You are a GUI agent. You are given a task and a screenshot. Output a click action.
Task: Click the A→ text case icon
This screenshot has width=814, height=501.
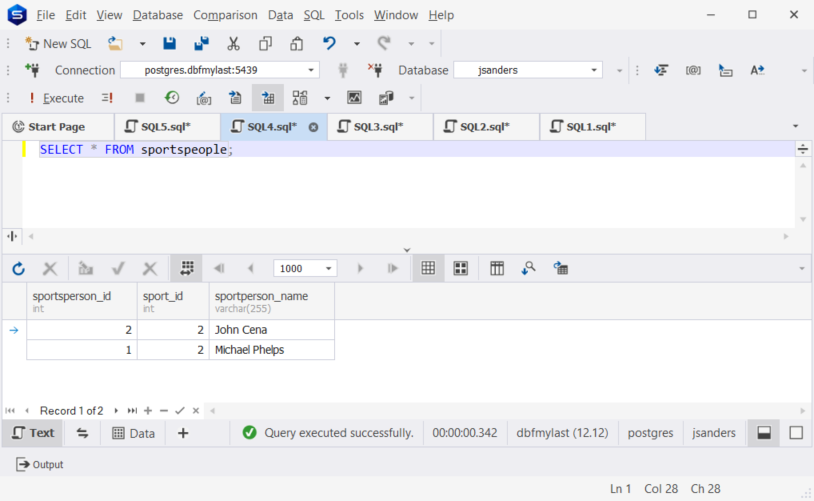tap(757, 70)
